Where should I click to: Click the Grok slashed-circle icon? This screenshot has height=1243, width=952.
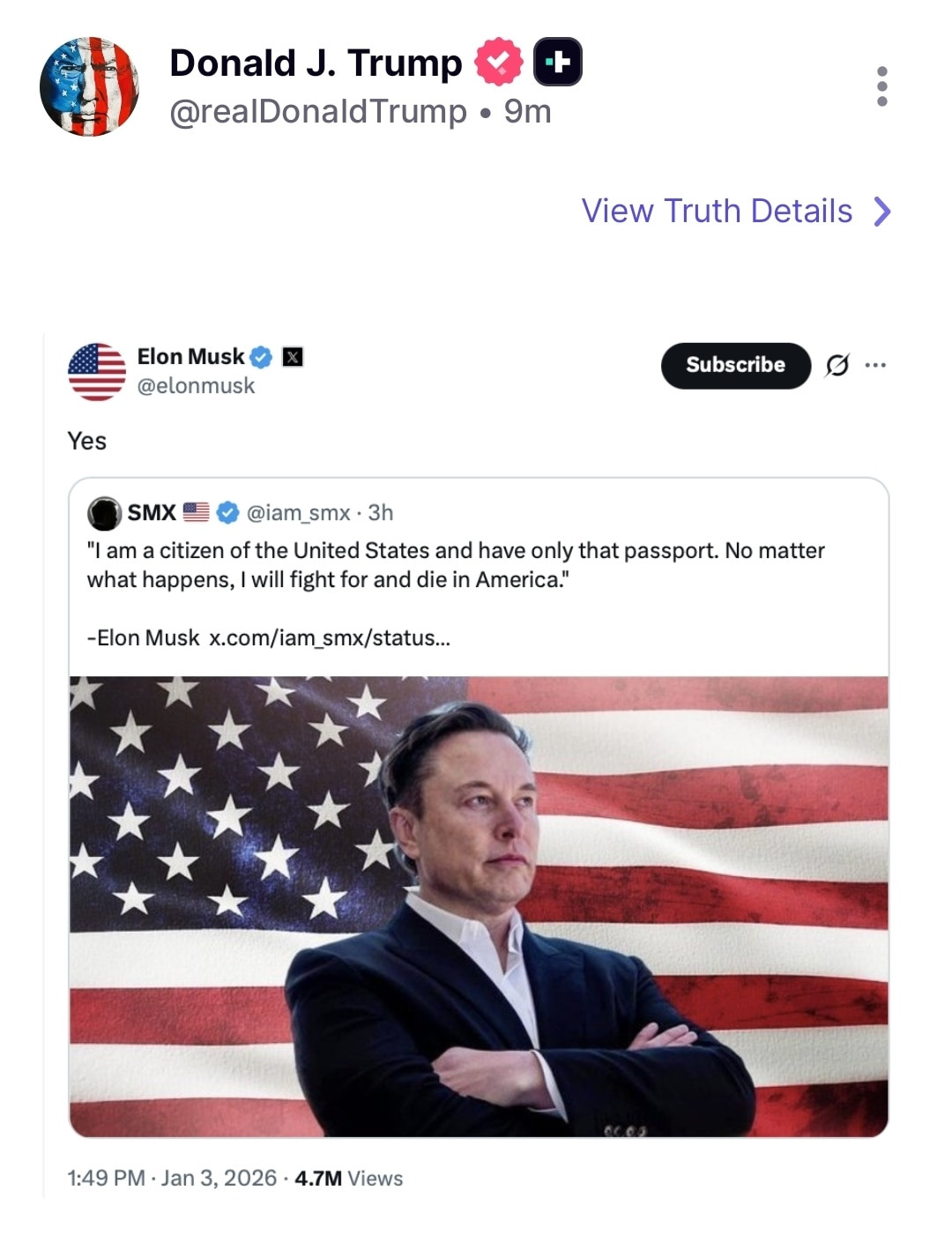pos(837,365)
